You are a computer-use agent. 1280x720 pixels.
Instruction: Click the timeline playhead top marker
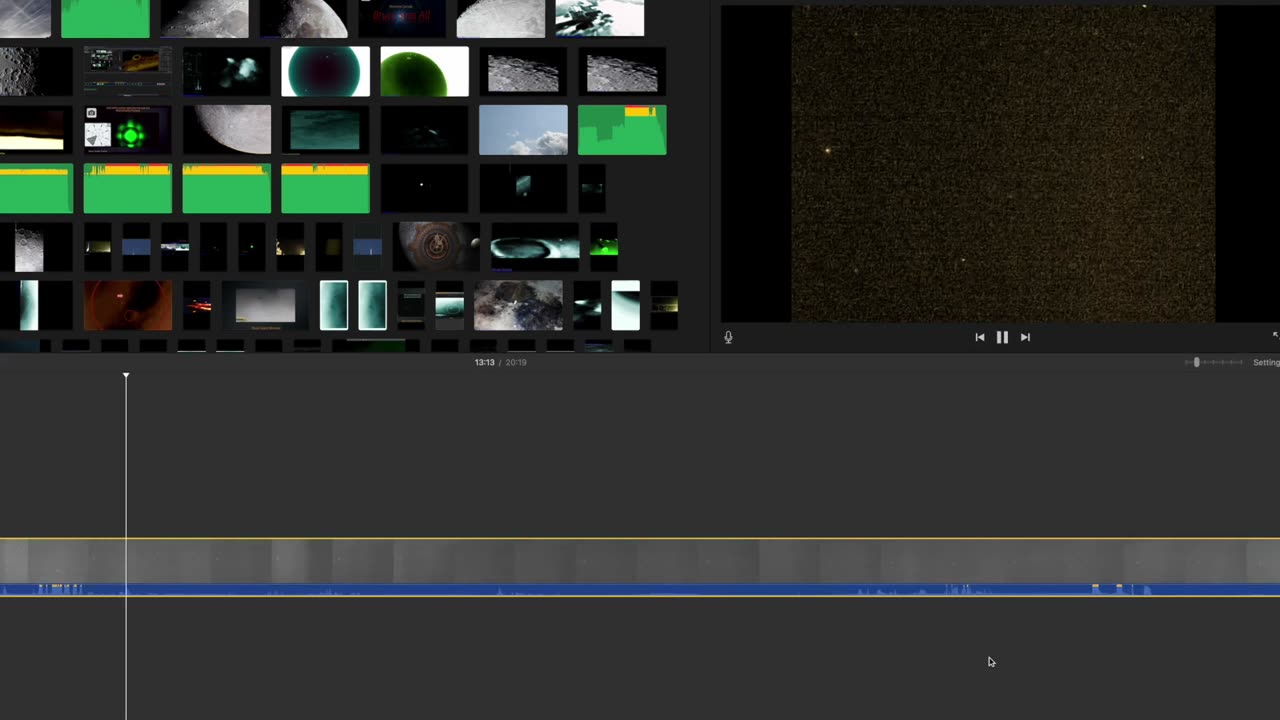[126, 375]
